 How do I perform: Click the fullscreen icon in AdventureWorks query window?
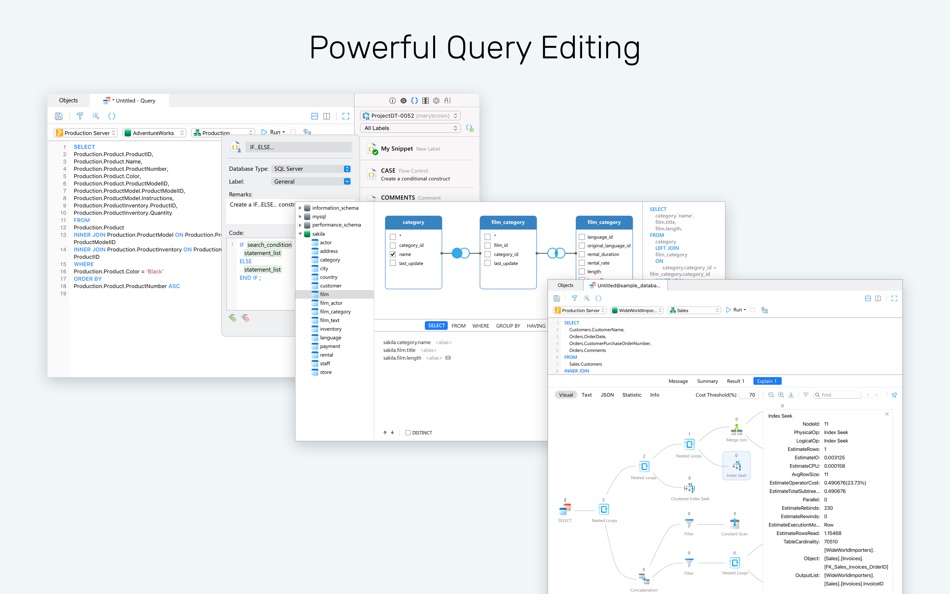click(x=345, y=116)
